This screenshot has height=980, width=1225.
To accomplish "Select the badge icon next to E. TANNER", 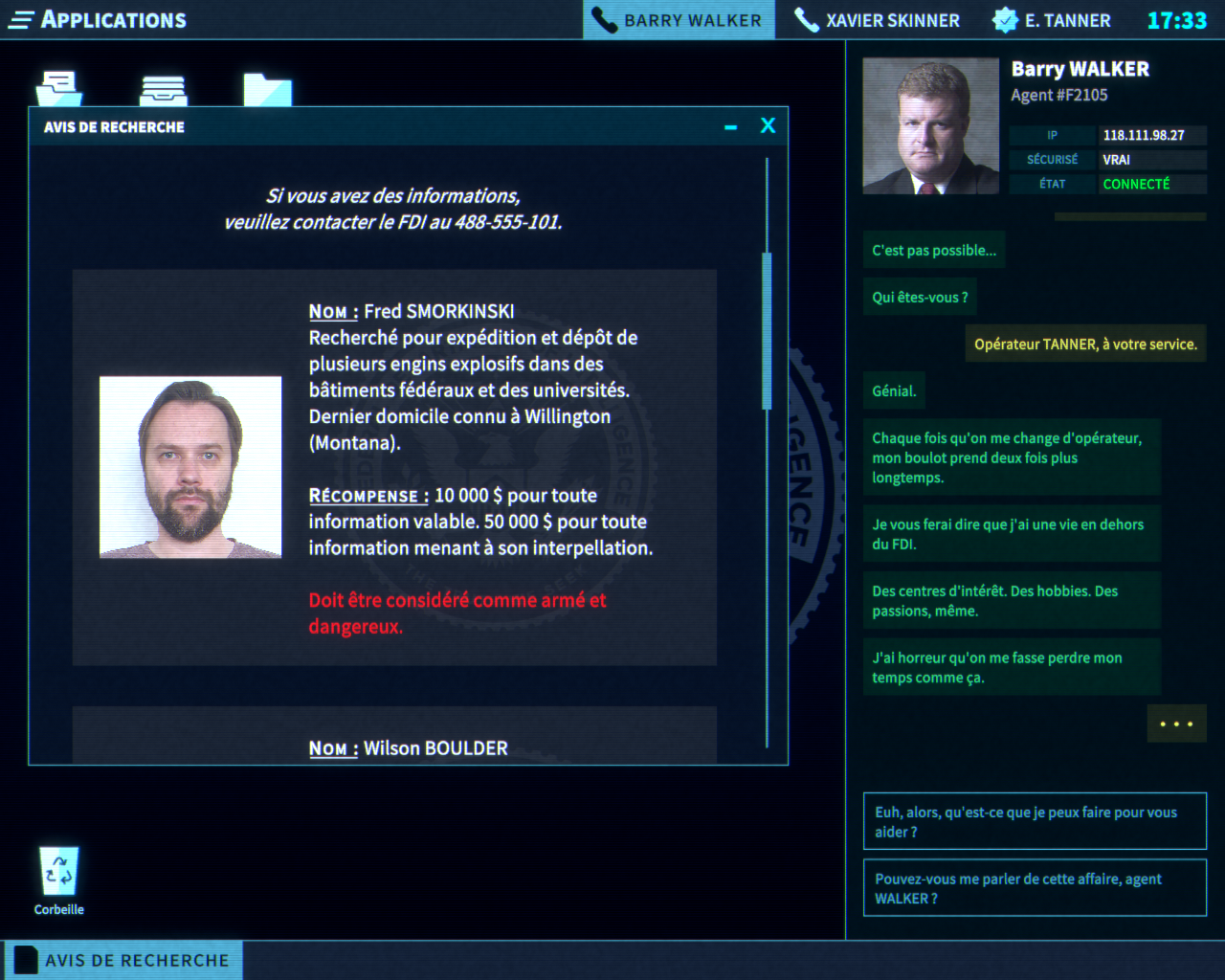I will 1005,19.
